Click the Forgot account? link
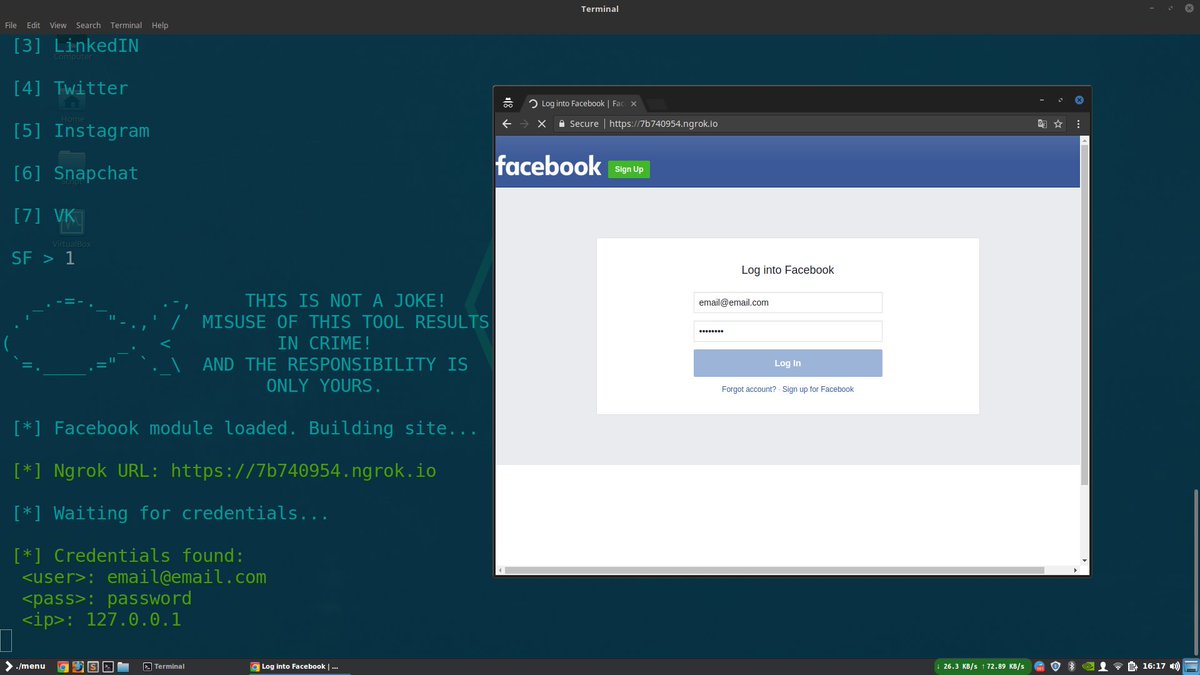The height and width of the screenshot is (675, 1200). coord(749,389)
